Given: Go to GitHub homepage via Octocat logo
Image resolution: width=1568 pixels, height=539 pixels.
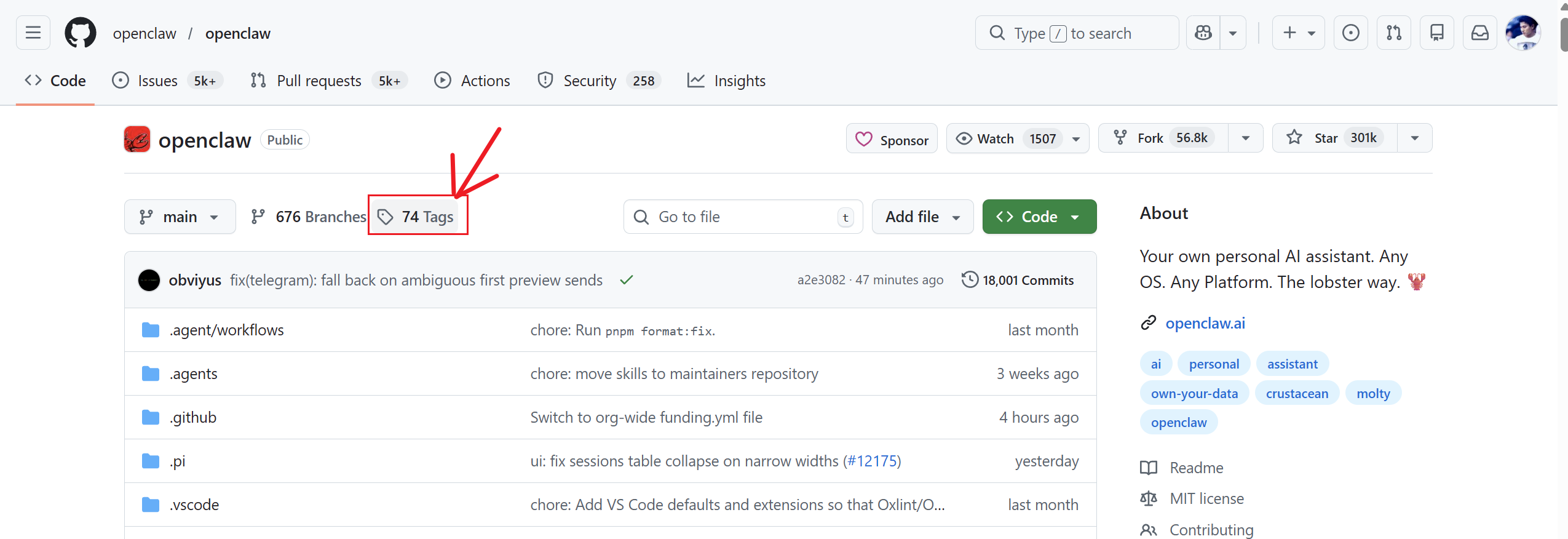Looking at the screenshot, I should (x=81, y=33).
